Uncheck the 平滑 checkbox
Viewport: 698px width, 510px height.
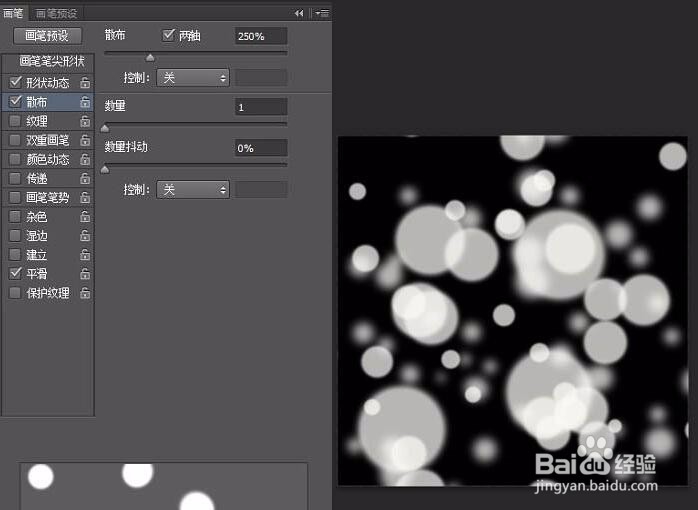click(16, 273)
